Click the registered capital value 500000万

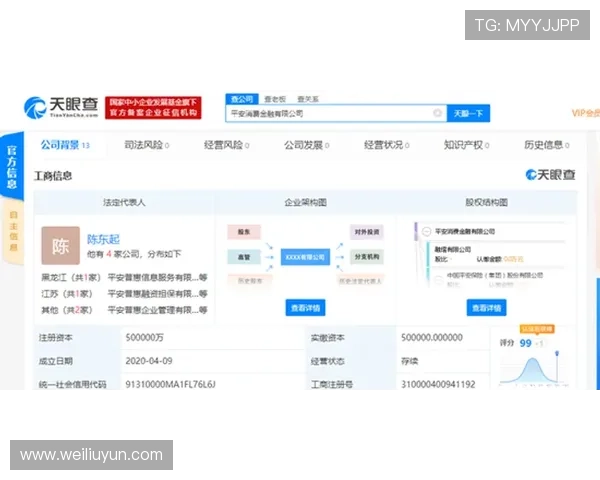coord(144,337)
